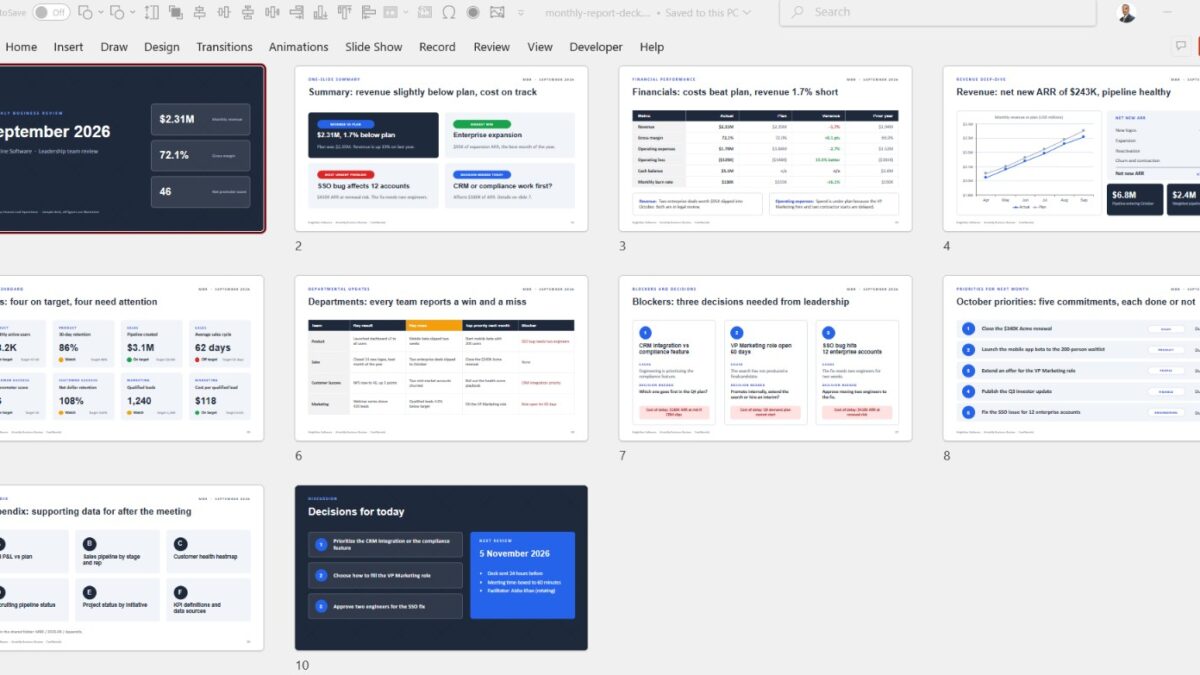Click the Align Left icon
The height and width of the screenshot is (675, 1200).
point(368,12)
